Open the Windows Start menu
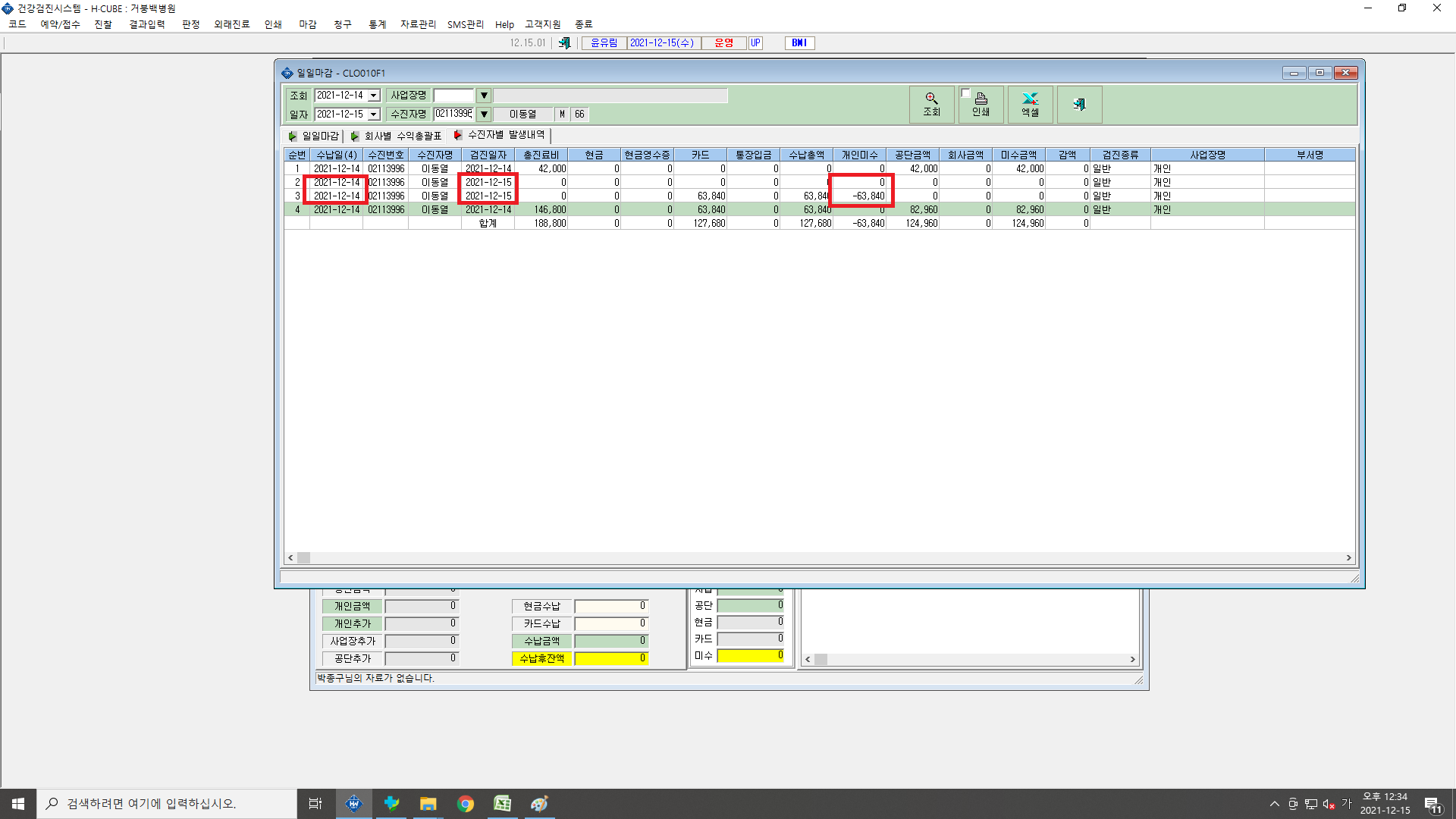Image resolution: width=1456 pixels, height=819 pixels. [x=18, y=804]
